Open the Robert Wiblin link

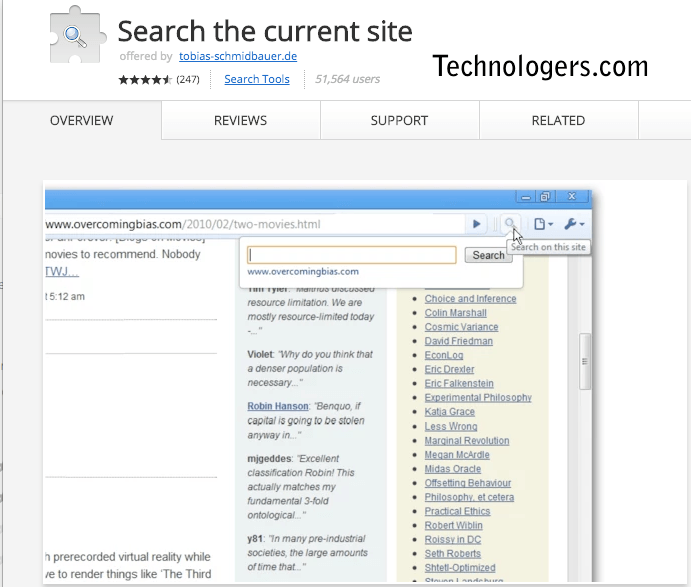pyautogui.click(x=453, y=525)
